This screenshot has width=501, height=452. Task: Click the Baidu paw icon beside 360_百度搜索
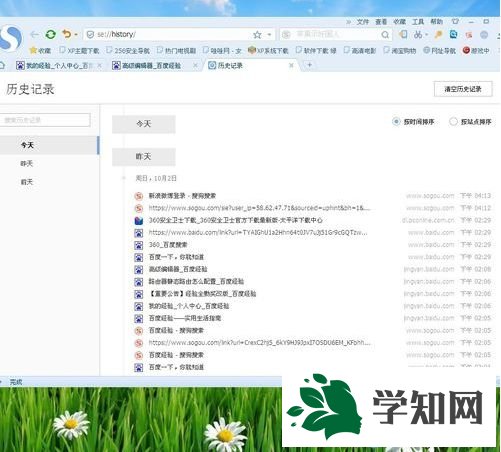[138, 245]
